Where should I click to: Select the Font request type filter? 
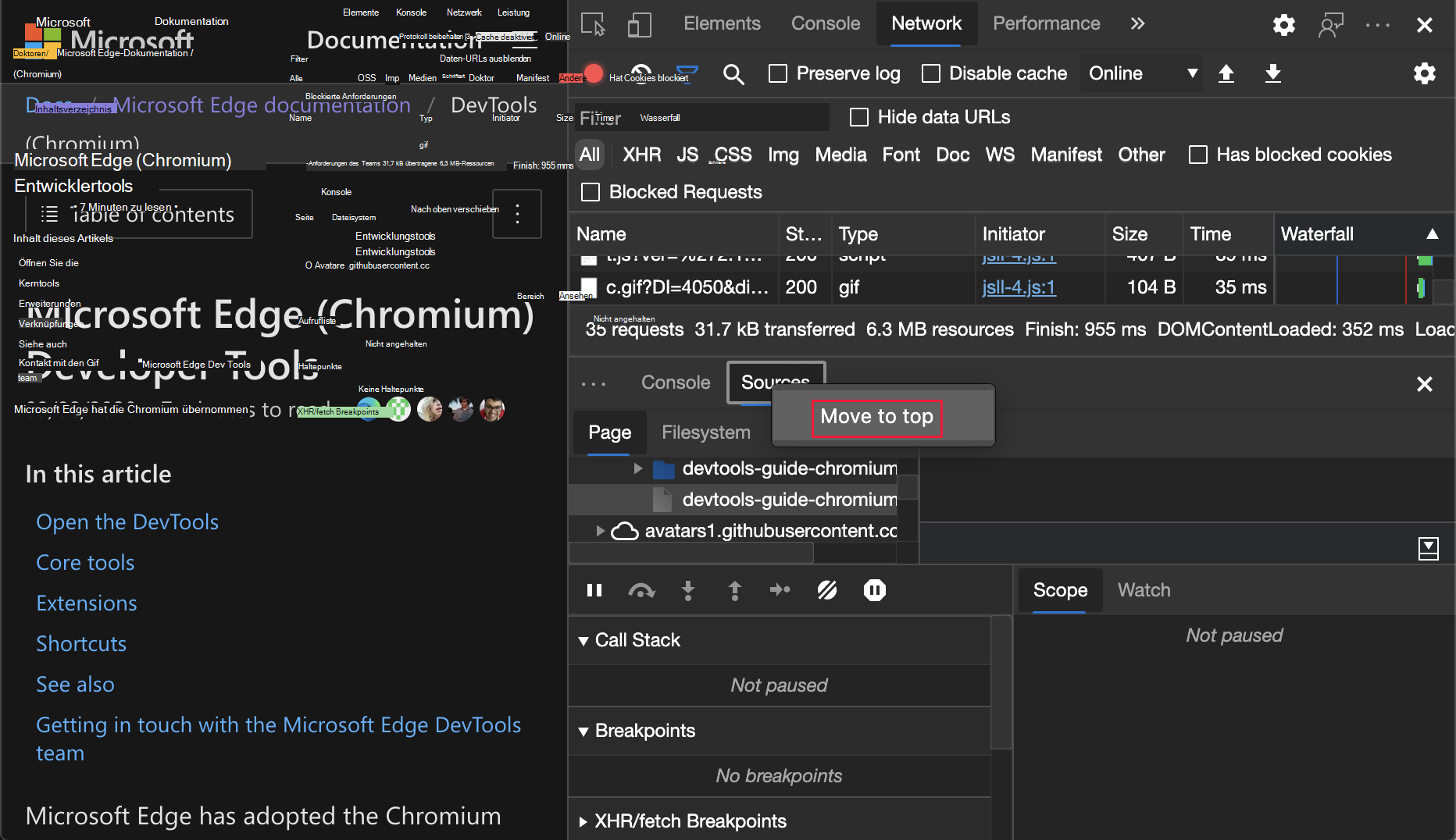coord(901,155)
